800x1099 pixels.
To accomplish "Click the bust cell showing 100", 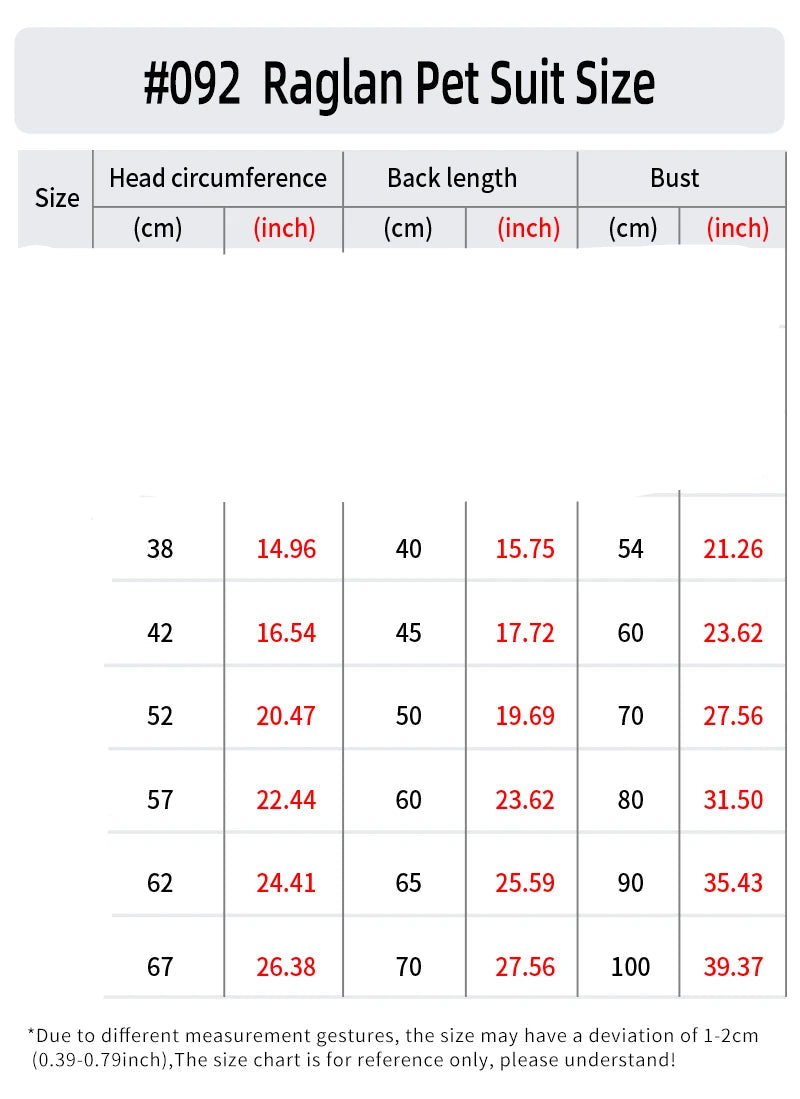I will pyautogui.click(x=630, y=967).
